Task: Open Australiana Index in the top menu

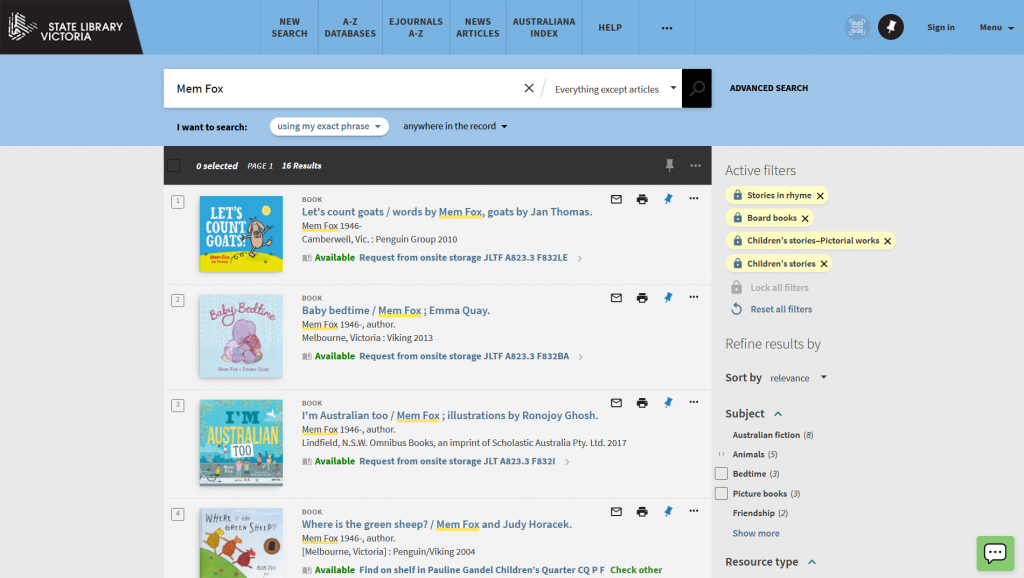Action: (544, 27)
